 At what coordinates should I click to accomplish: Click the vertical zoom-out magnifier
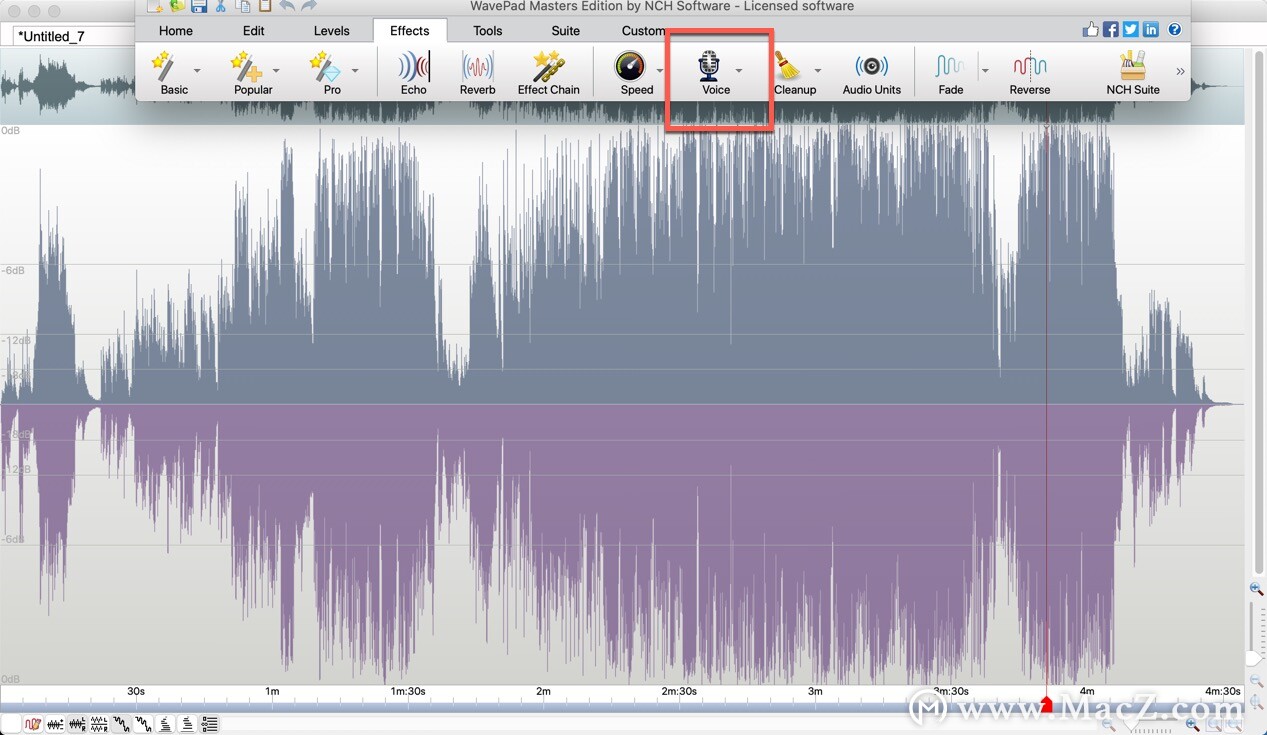pos(1257,680)
